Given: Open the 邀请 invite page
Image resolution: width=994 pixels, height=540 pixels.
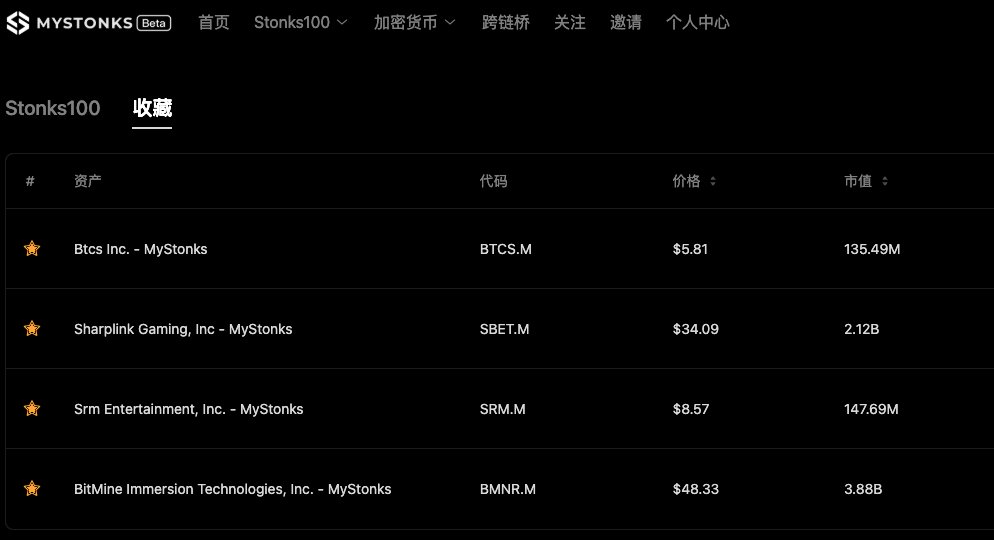Looking at the screenshot, I should pos(626,22).
